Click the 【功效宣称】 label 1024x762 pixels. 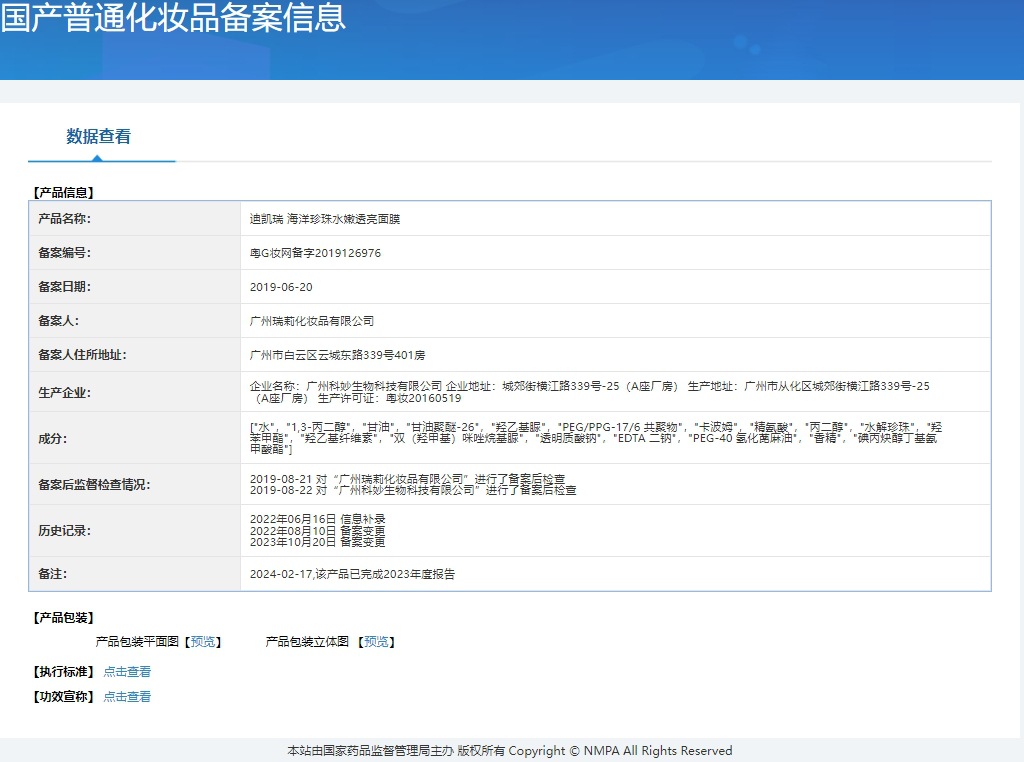pos(63,697)
